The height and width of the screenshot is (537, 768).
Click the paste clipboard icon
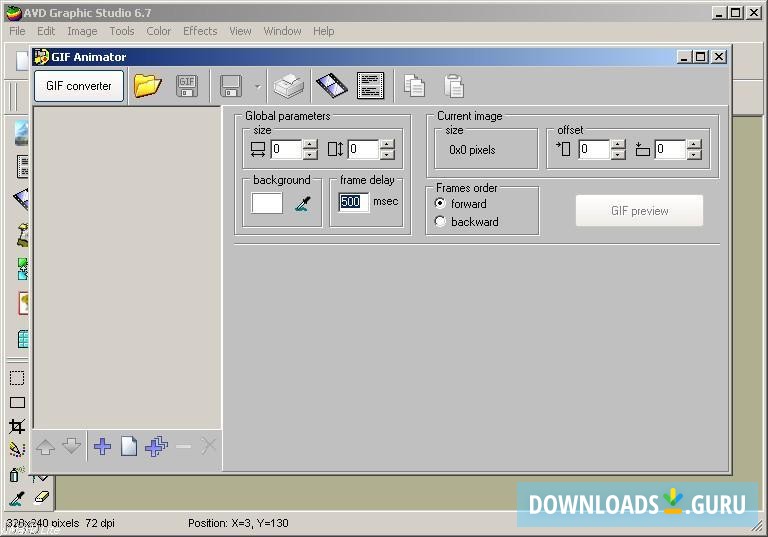tap(454, 86)
